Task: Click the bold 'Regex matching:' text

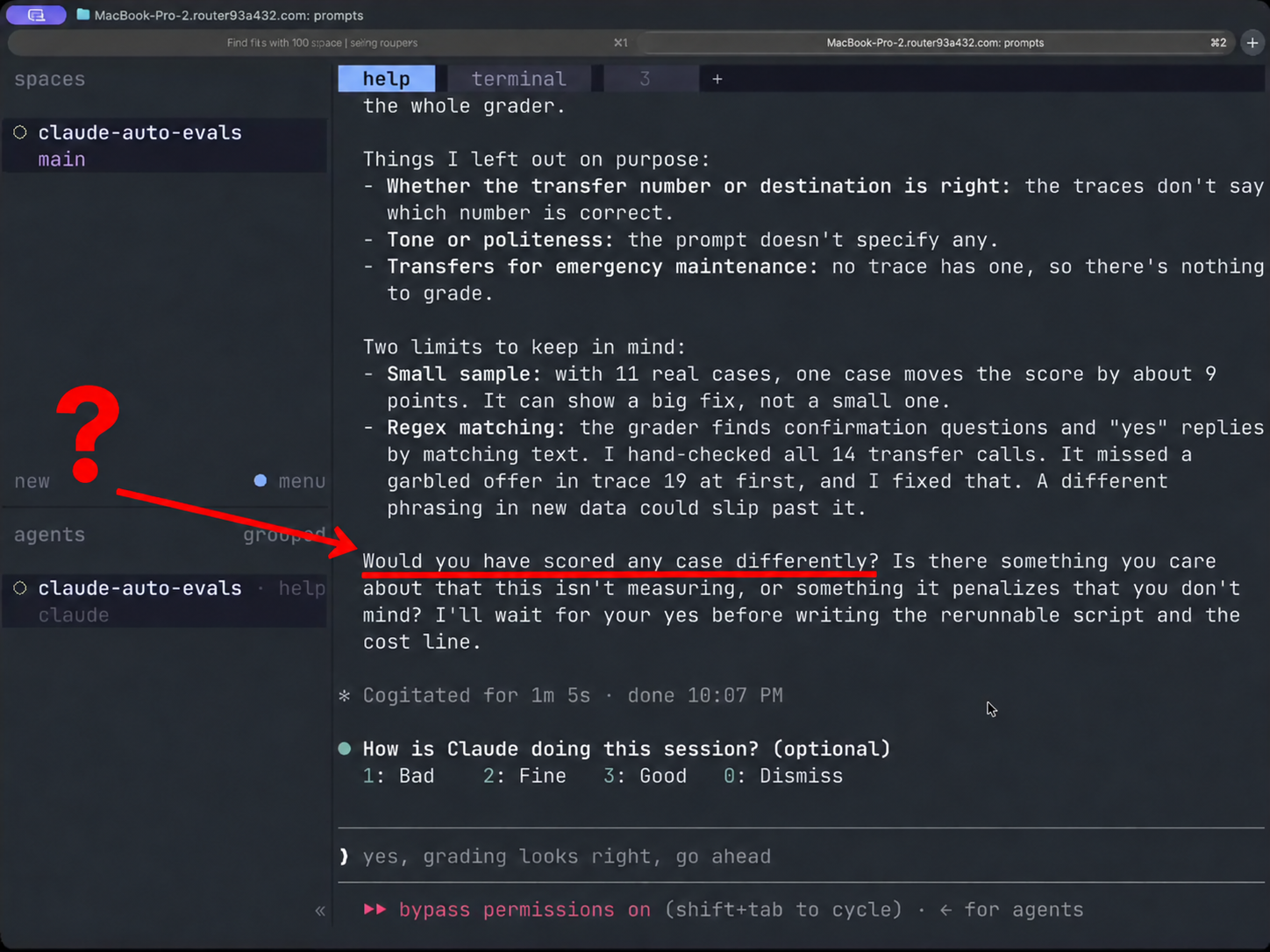Action: point(477,428)
